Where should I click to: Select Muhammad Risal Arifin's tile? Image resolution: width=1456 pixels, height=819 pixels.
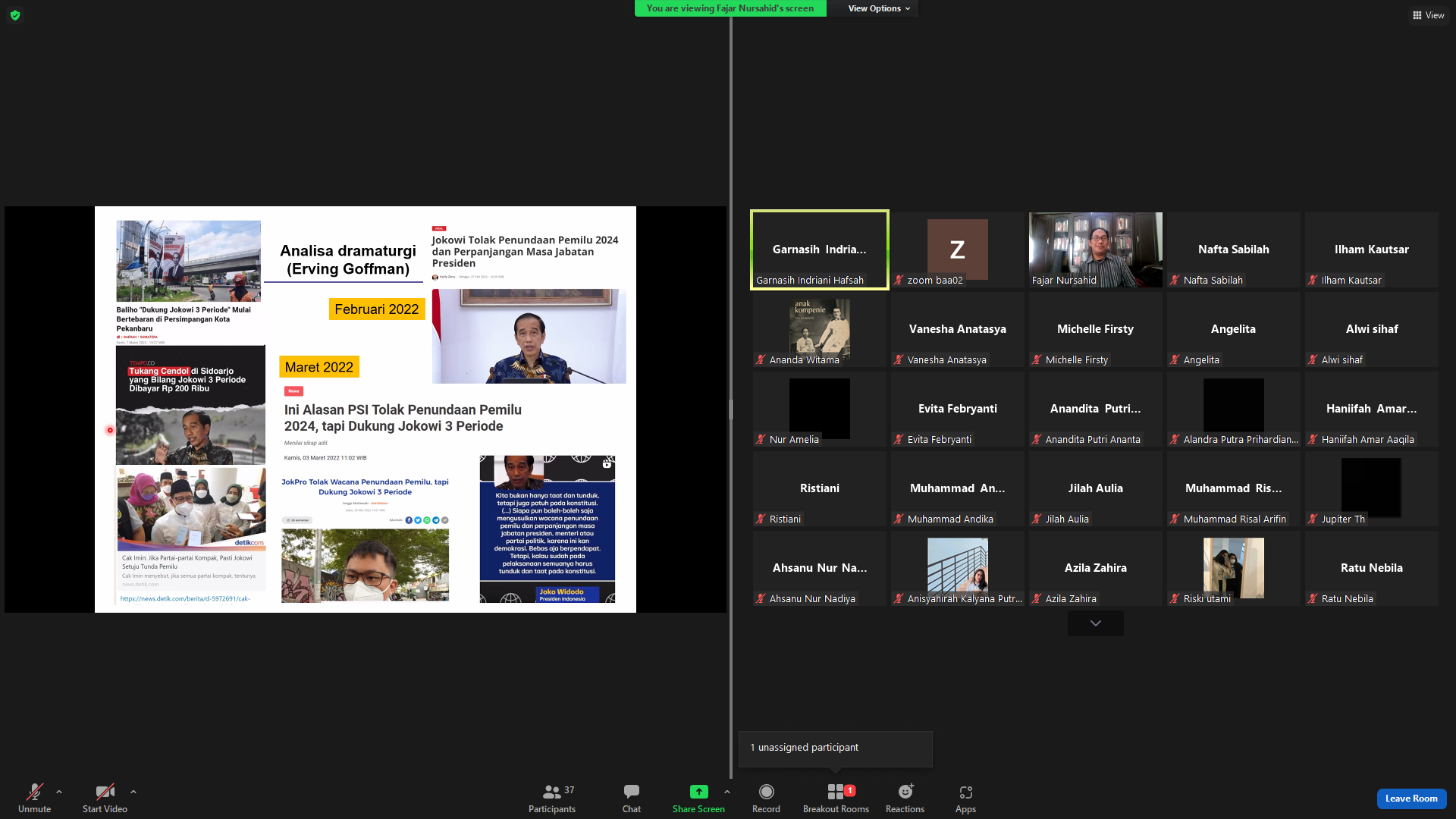coord(1233,488)
